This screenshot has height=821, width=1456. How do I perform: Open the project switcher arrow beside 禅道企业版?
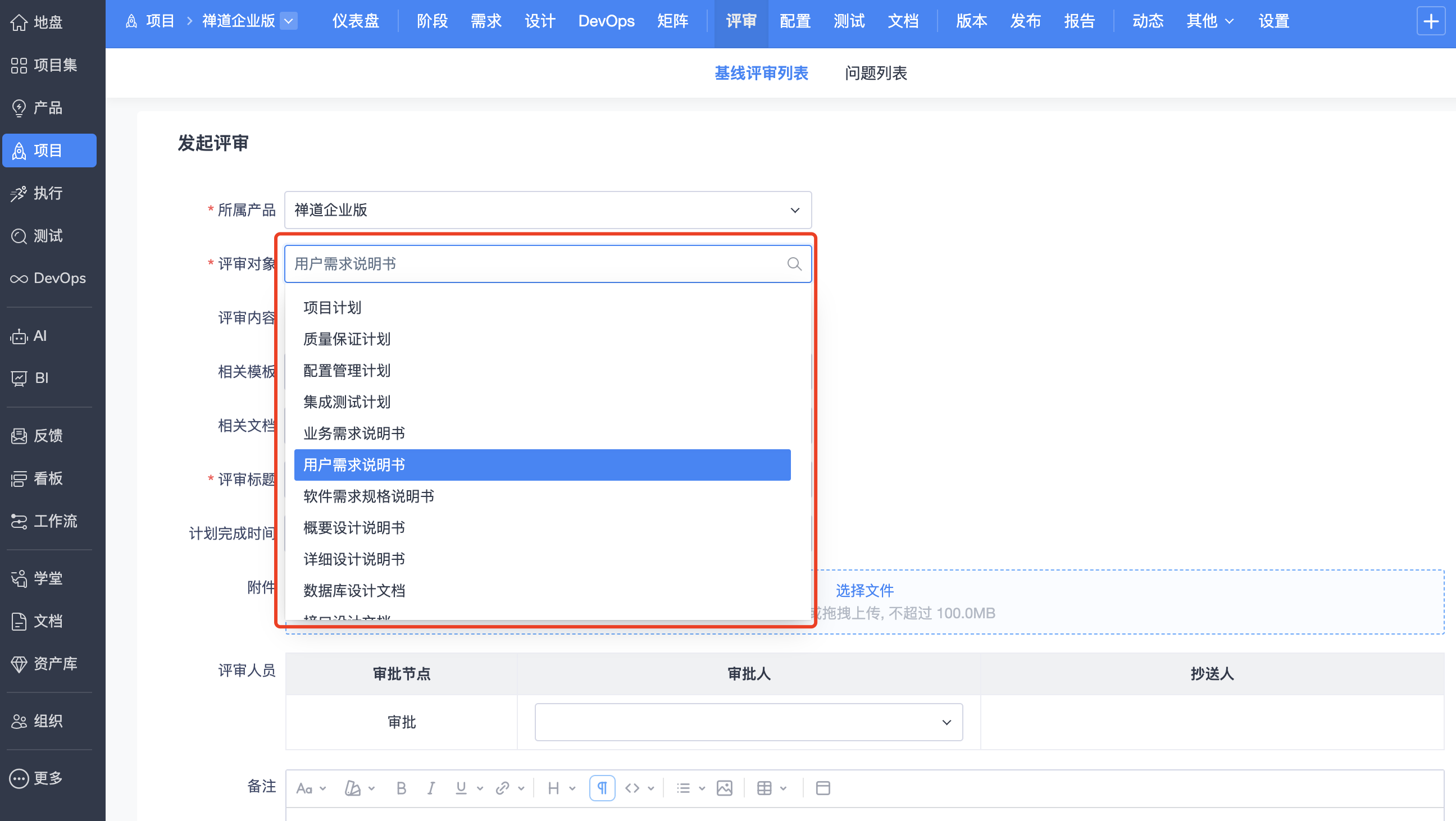[x=289, y=21]
